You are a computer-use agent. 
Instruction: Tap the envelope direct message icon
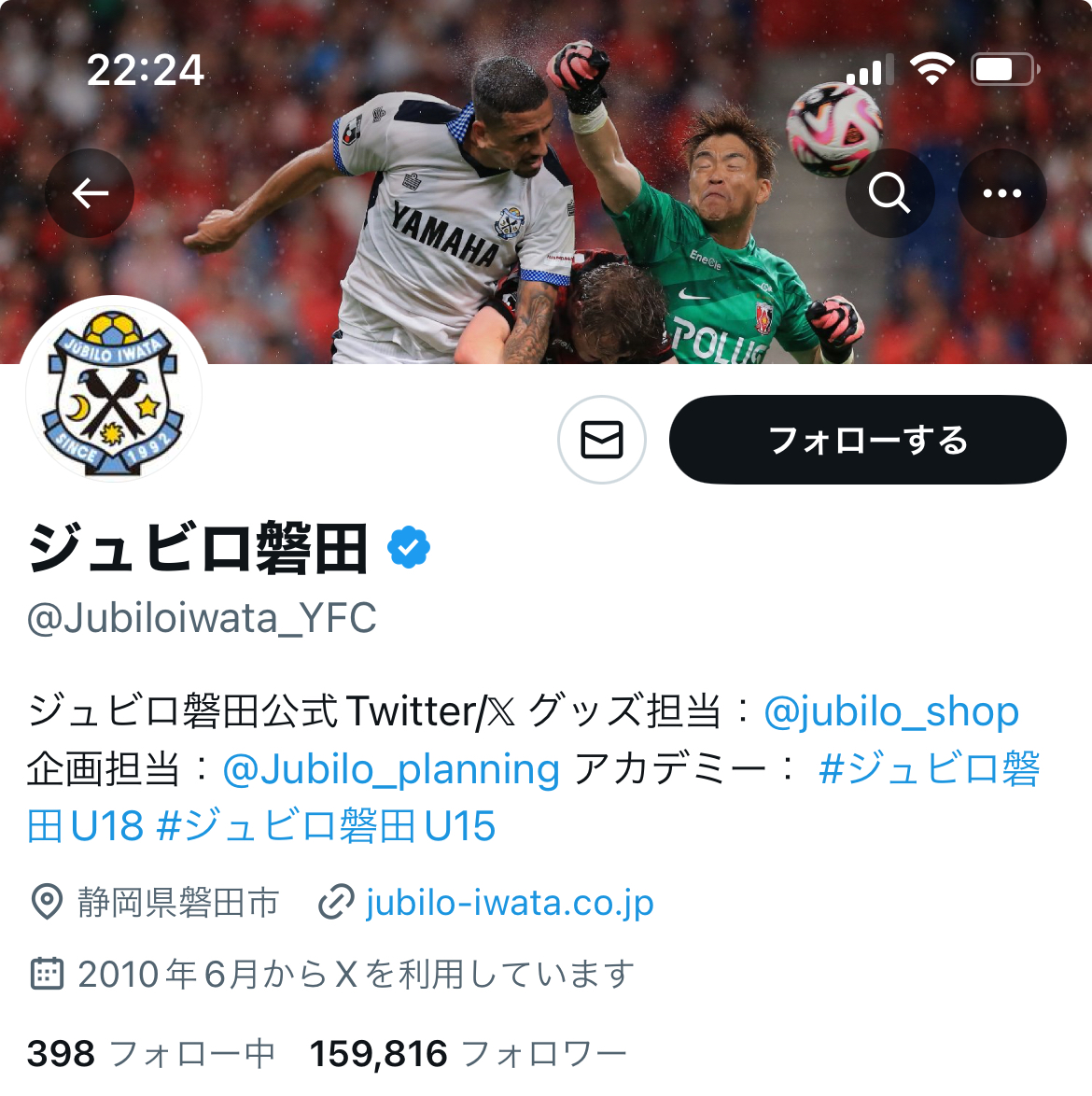pos(602,440)
